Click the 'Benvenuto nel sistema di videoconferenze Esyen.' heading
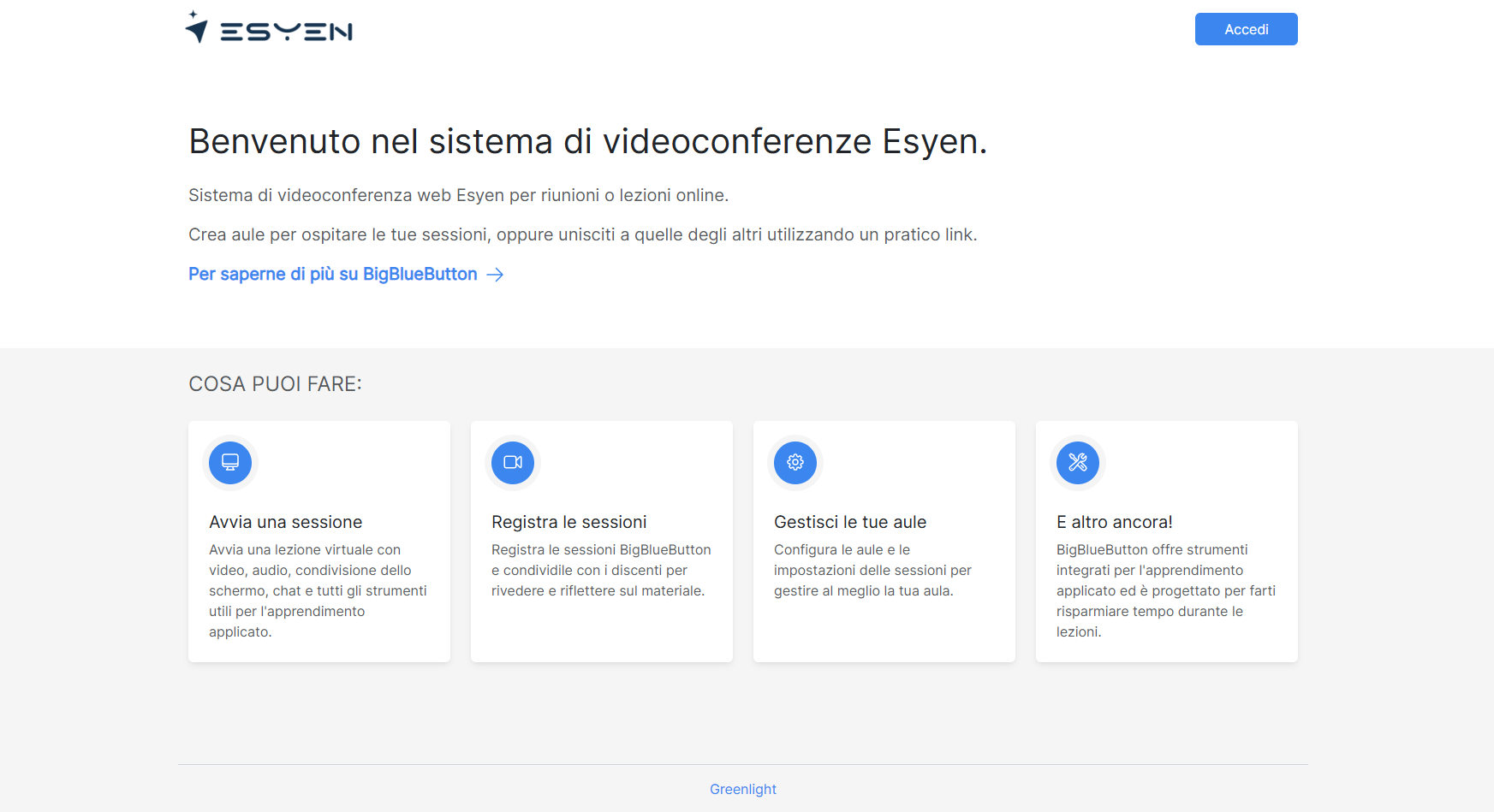The width and height of the screenshot is (1494, 812). (x=588, y=141)
